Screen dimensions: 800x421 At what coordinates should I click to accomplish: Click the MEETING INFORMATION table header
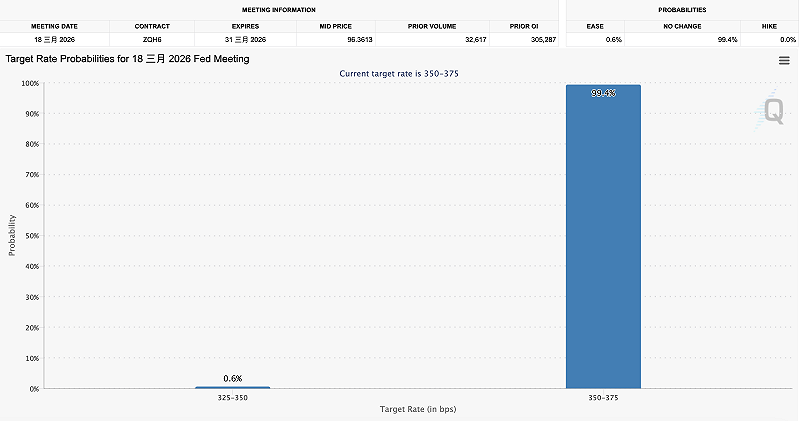point(279,9)
